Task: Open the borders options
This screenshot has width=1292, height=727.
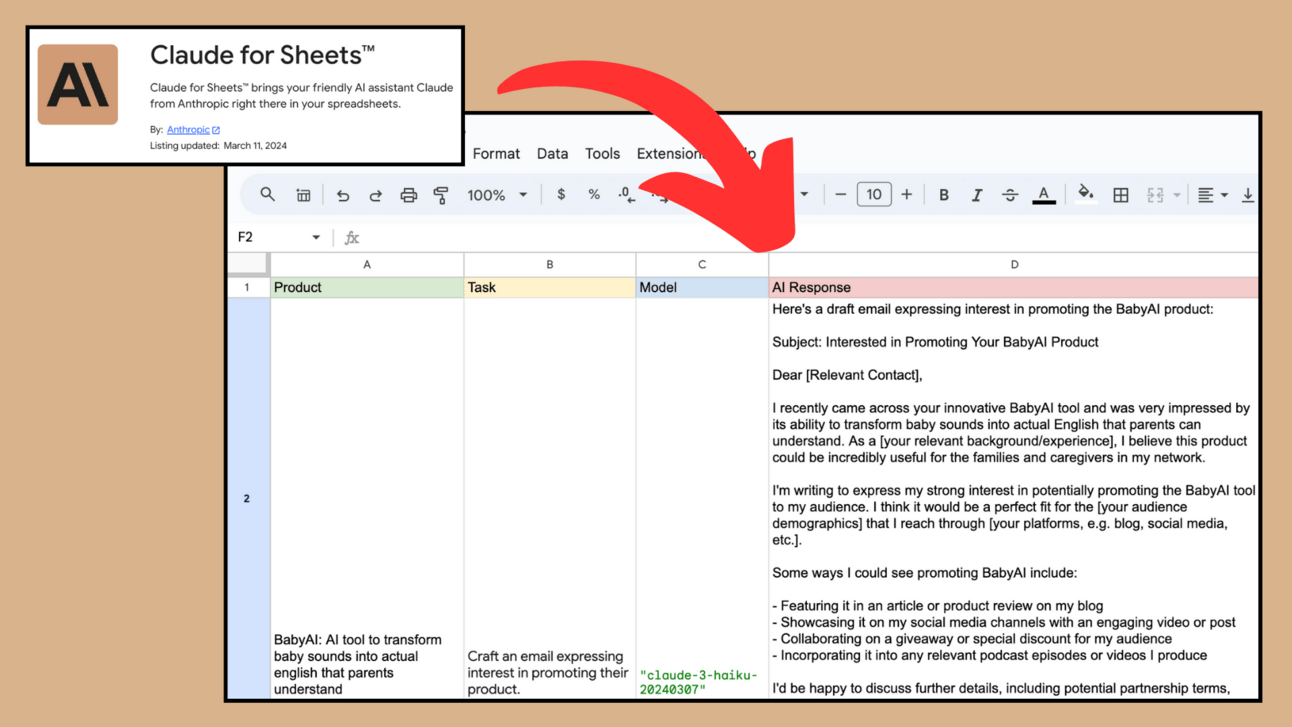Action: pos(1121,196)
